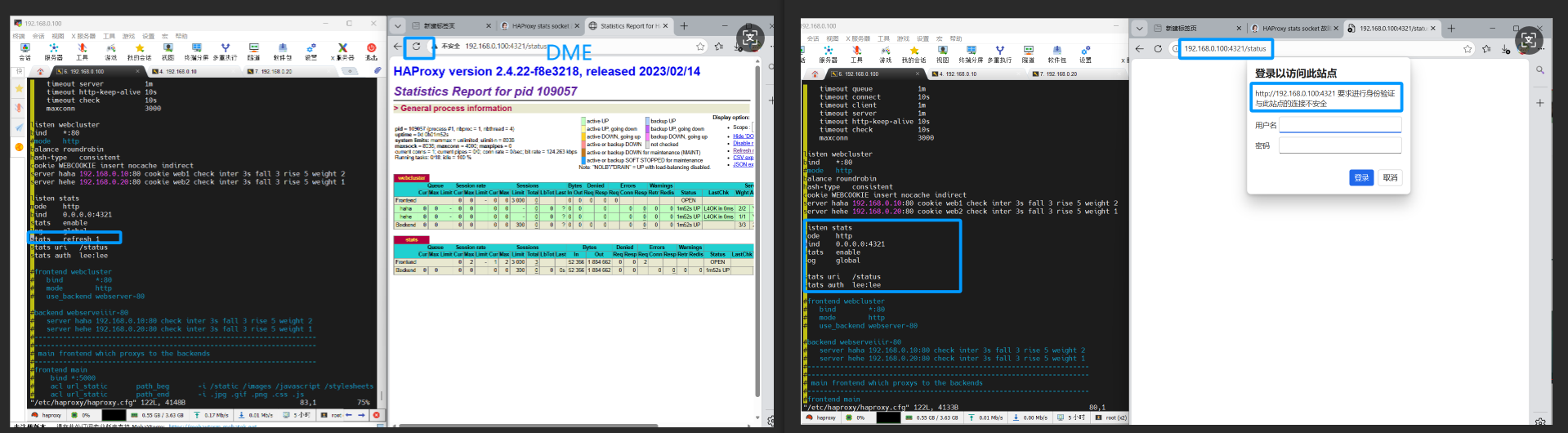Screen dimensions: 1568x433
Task: Bookmark Statistics Report page with star icon
Action: click(x=701, y=47)
